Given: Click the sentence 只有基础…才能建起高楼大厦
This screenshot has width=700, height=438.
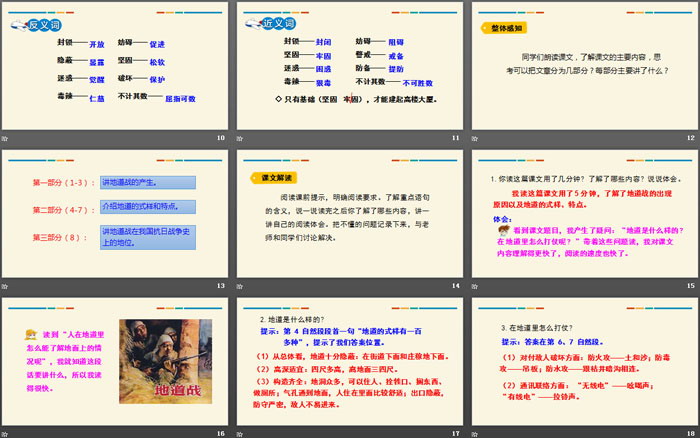Looking at the screenshot, I should 356,99.
